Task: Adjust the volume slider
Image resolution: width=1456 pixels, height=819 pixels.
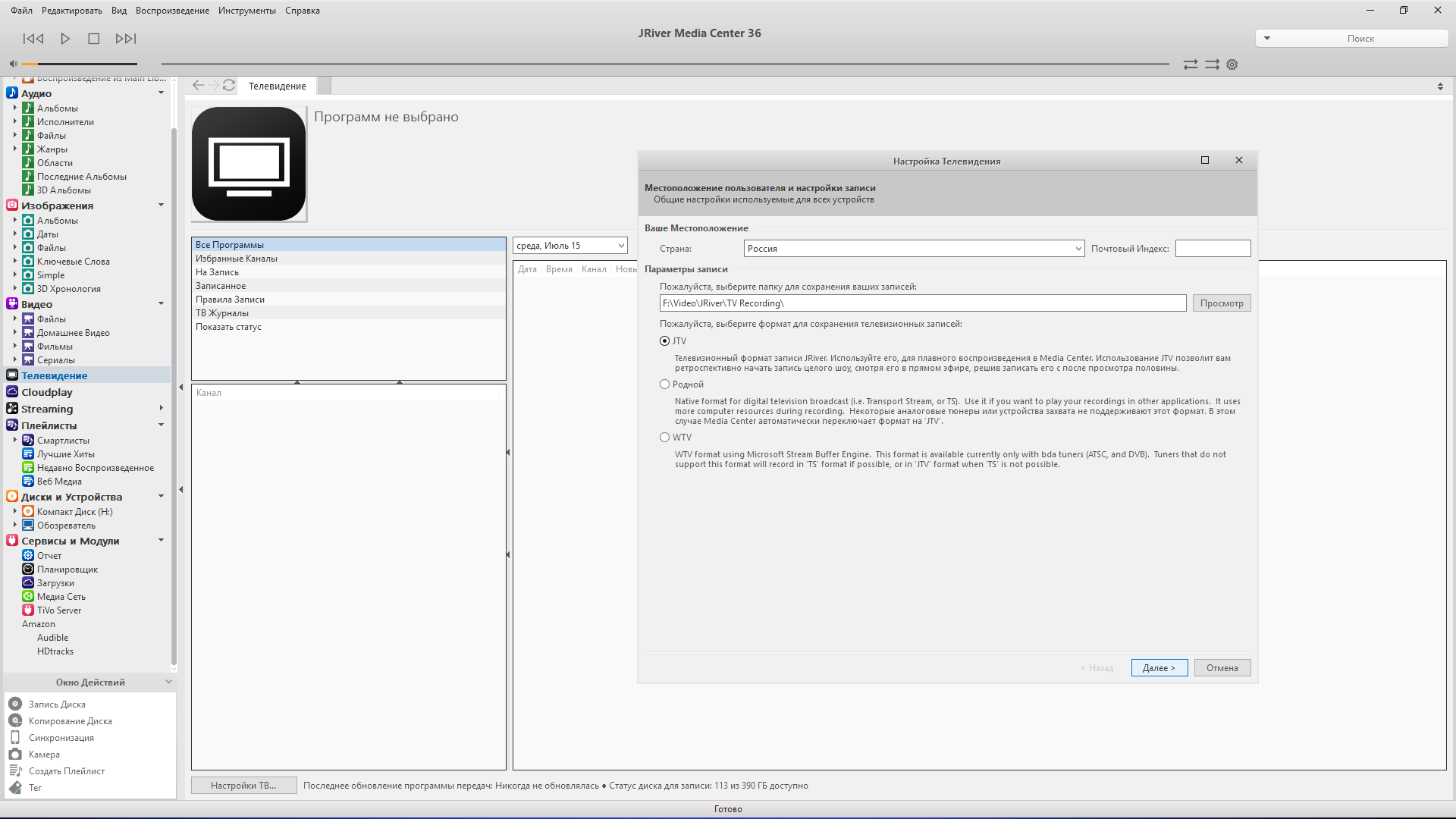Action: (80, 64)
